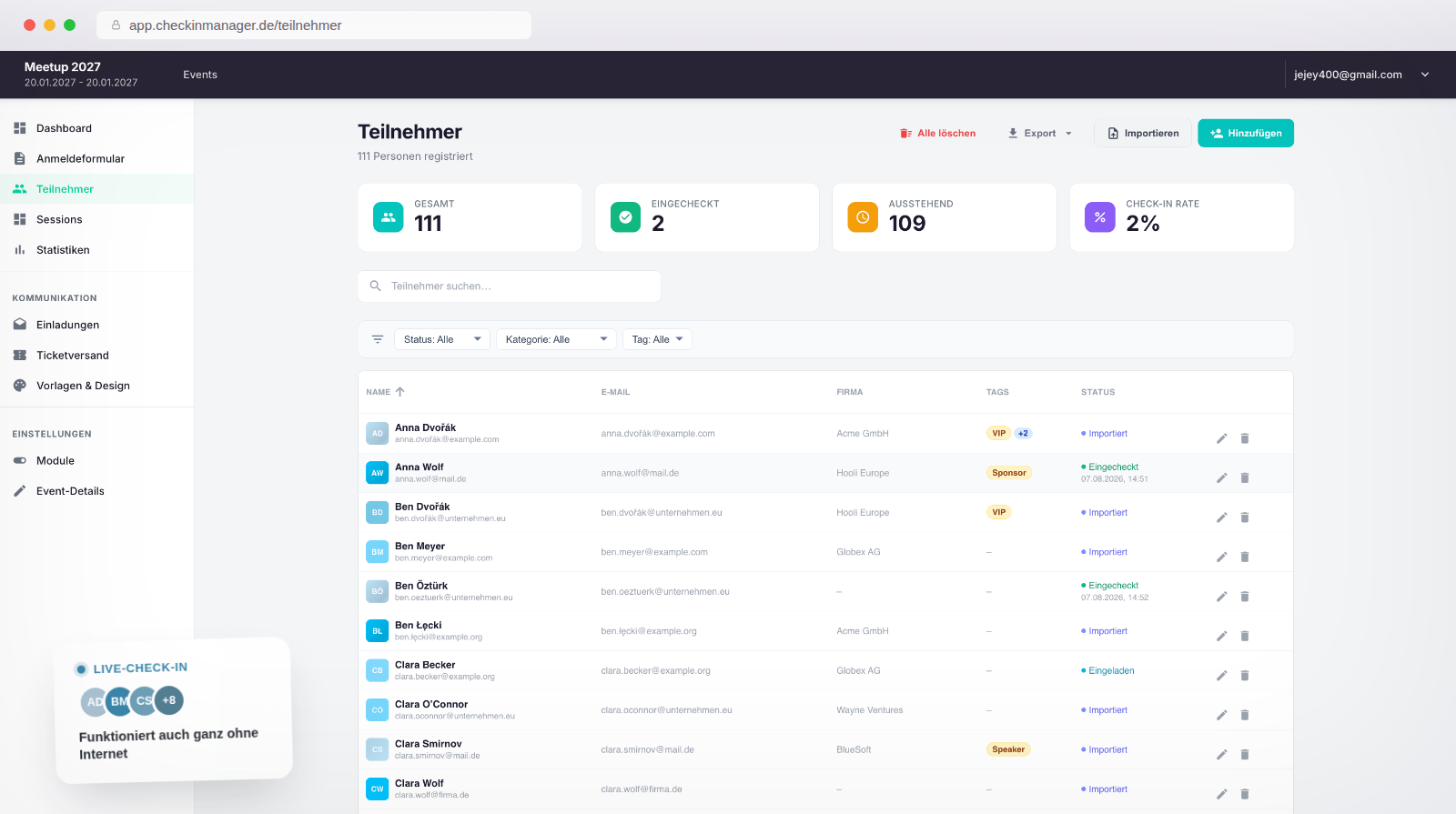Delete Anna Dvořák with trash icon
Screen dimensions: 1456x814
1245,438
